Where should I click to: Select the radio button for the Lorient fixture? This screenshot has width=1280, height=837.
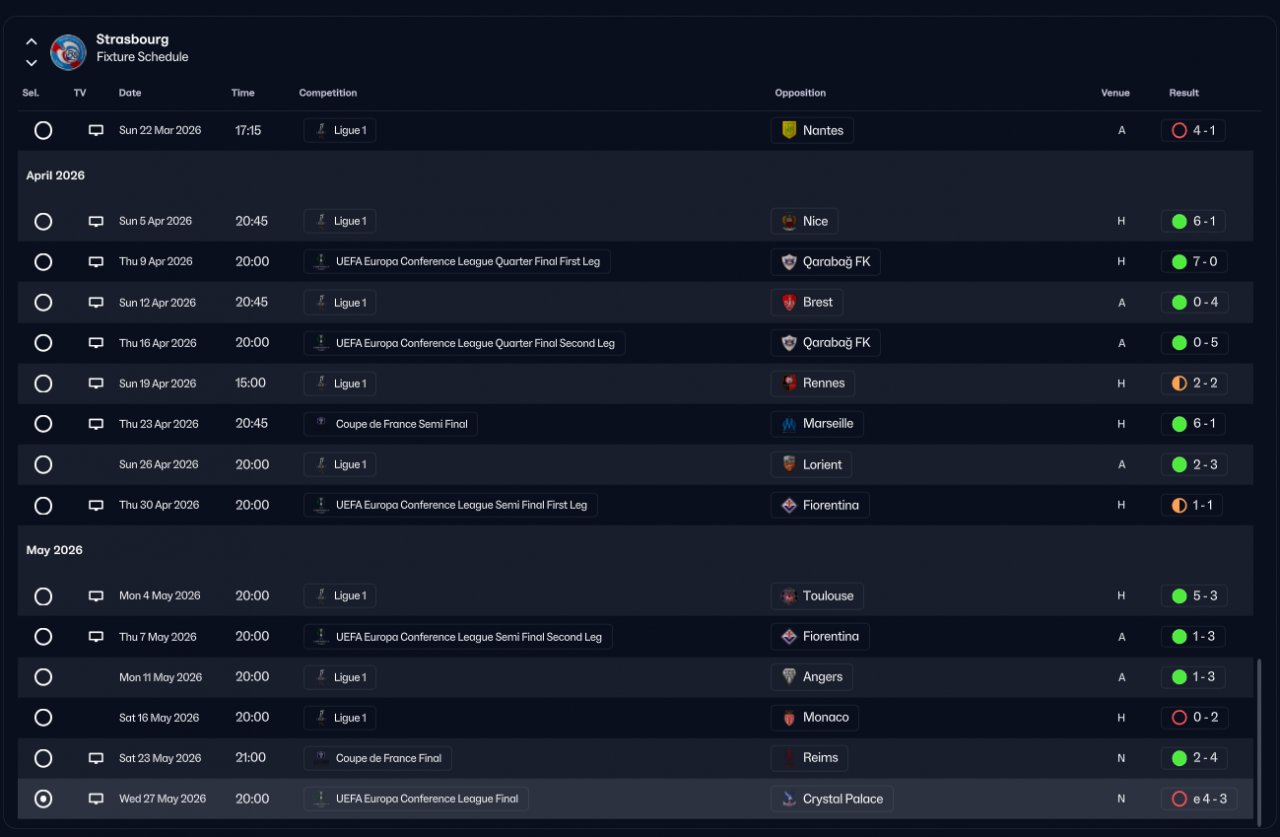(x=43, y=464)
